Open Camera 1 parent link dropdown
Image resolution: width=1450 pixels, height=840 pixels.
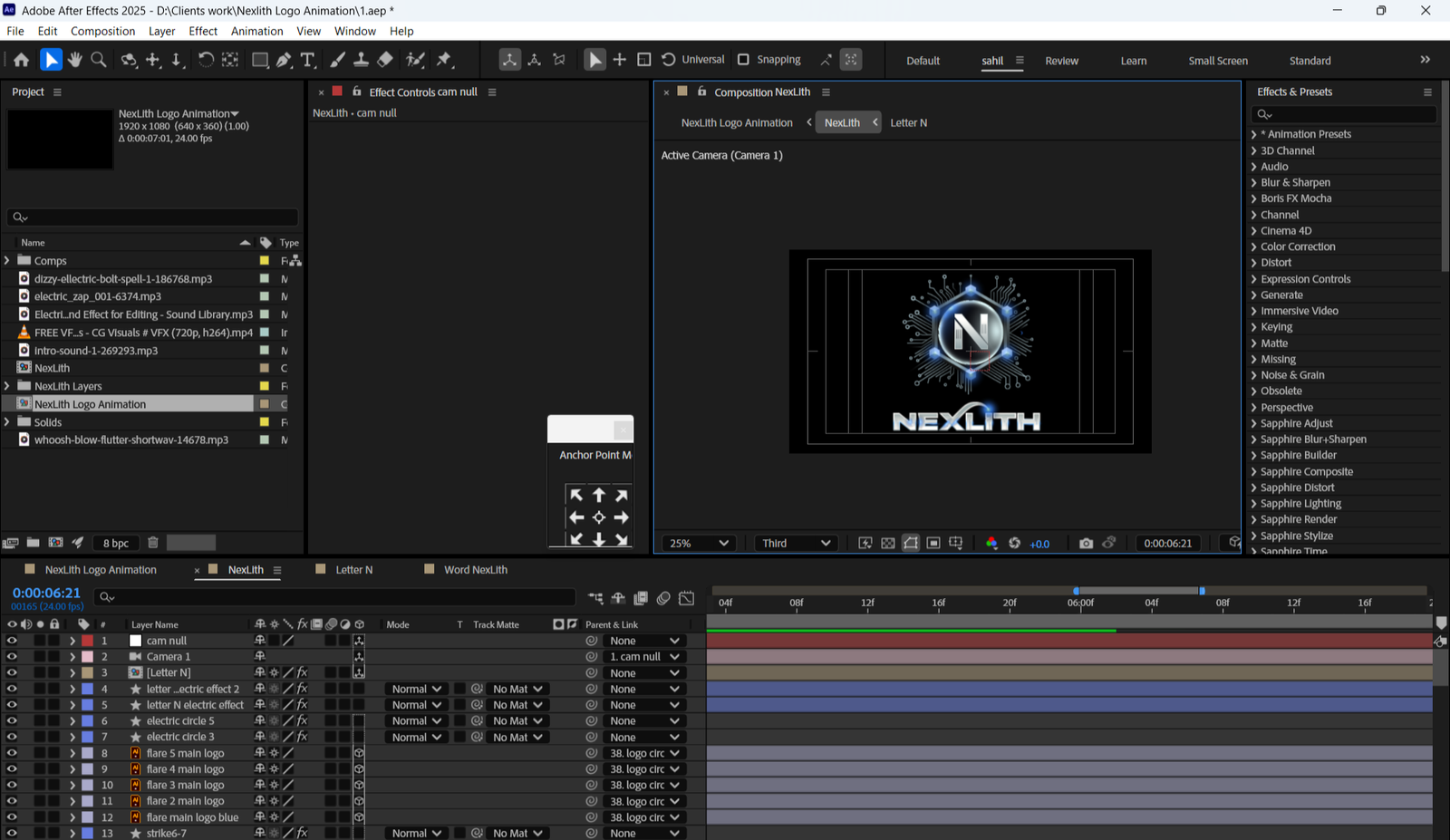pos(644,657)
